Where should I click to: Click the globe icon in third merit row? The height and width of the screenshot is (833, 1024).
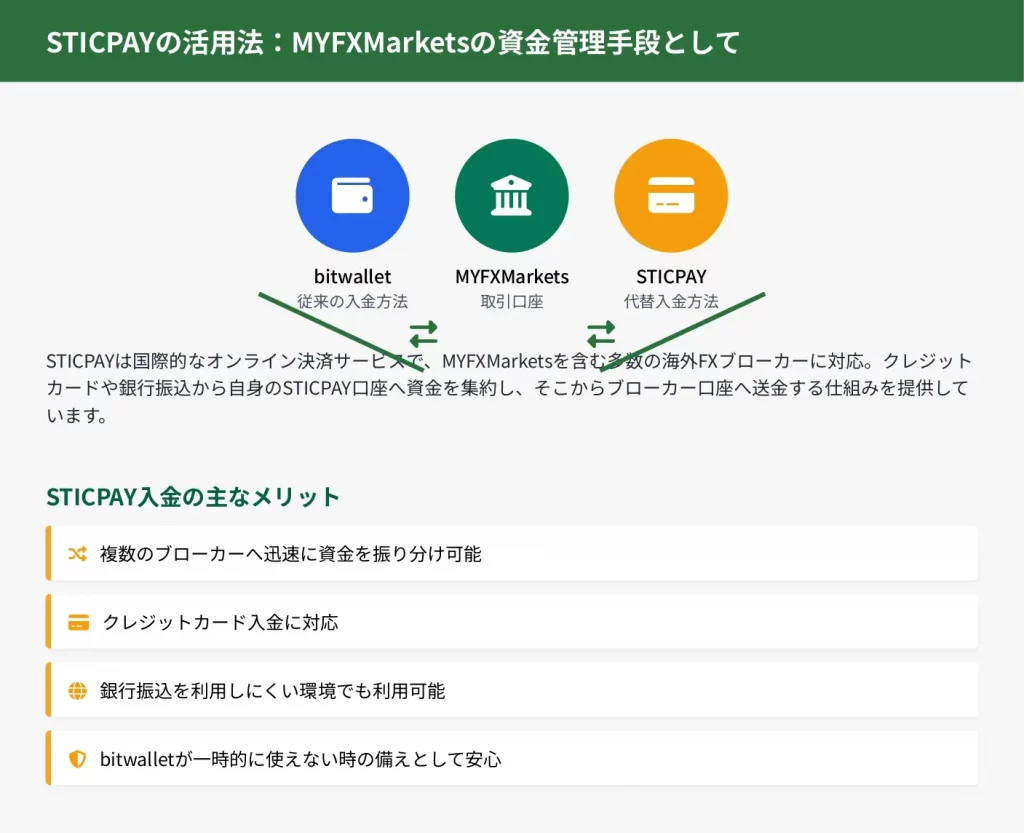click(x=77, y=691)
